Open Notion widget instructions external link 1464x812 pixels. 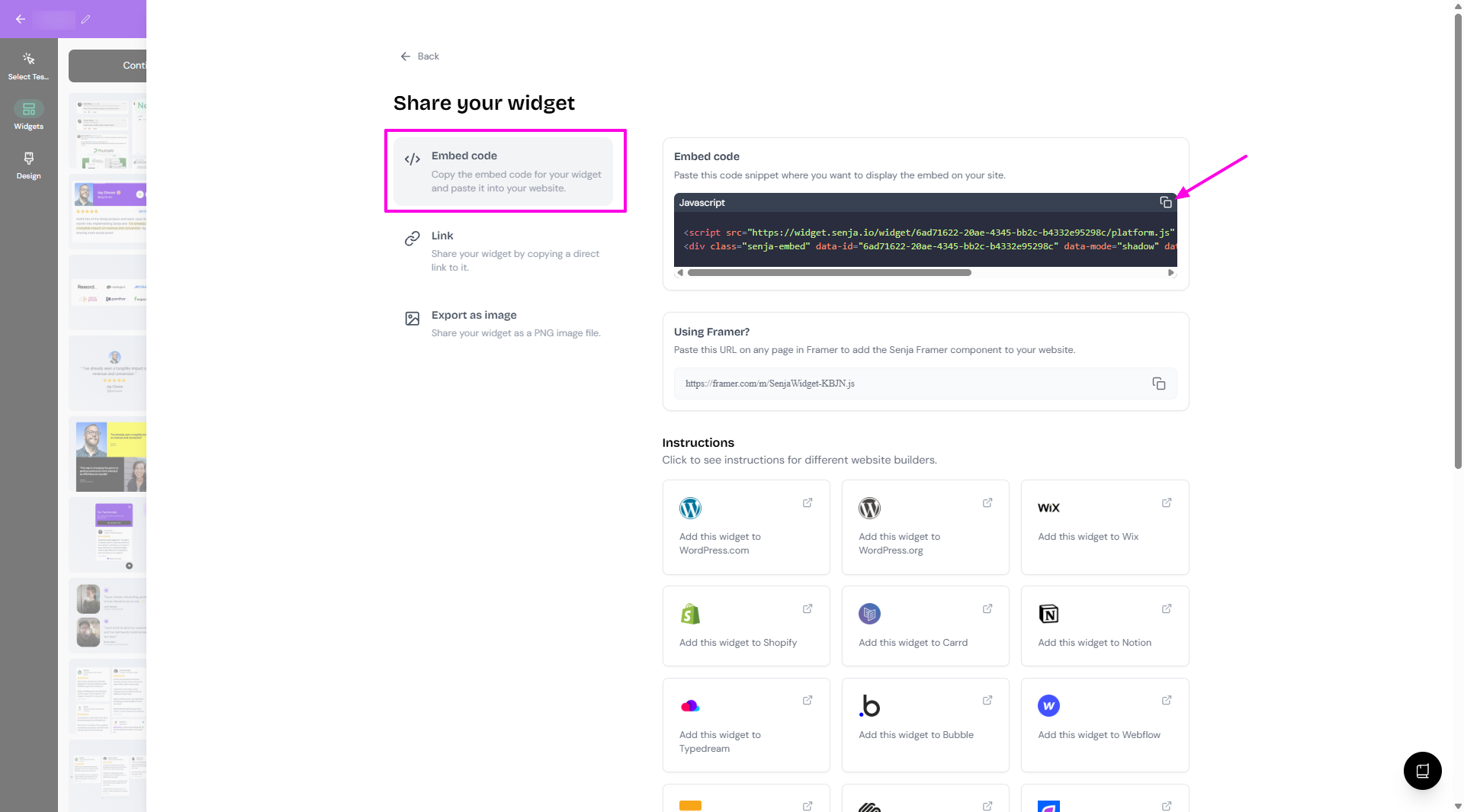tap(1166, 608)
